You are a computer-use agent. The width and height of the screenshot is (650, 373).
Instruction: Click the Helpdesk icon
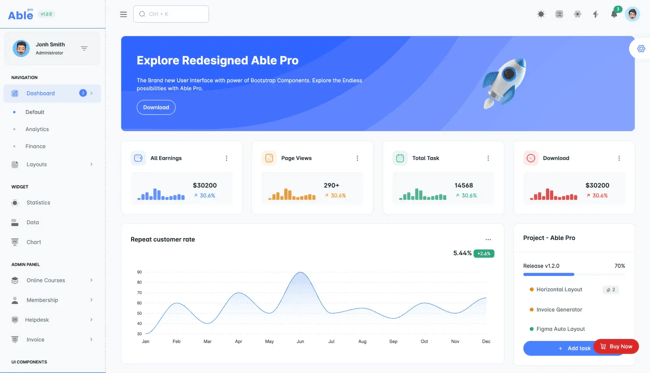point(15,320)
